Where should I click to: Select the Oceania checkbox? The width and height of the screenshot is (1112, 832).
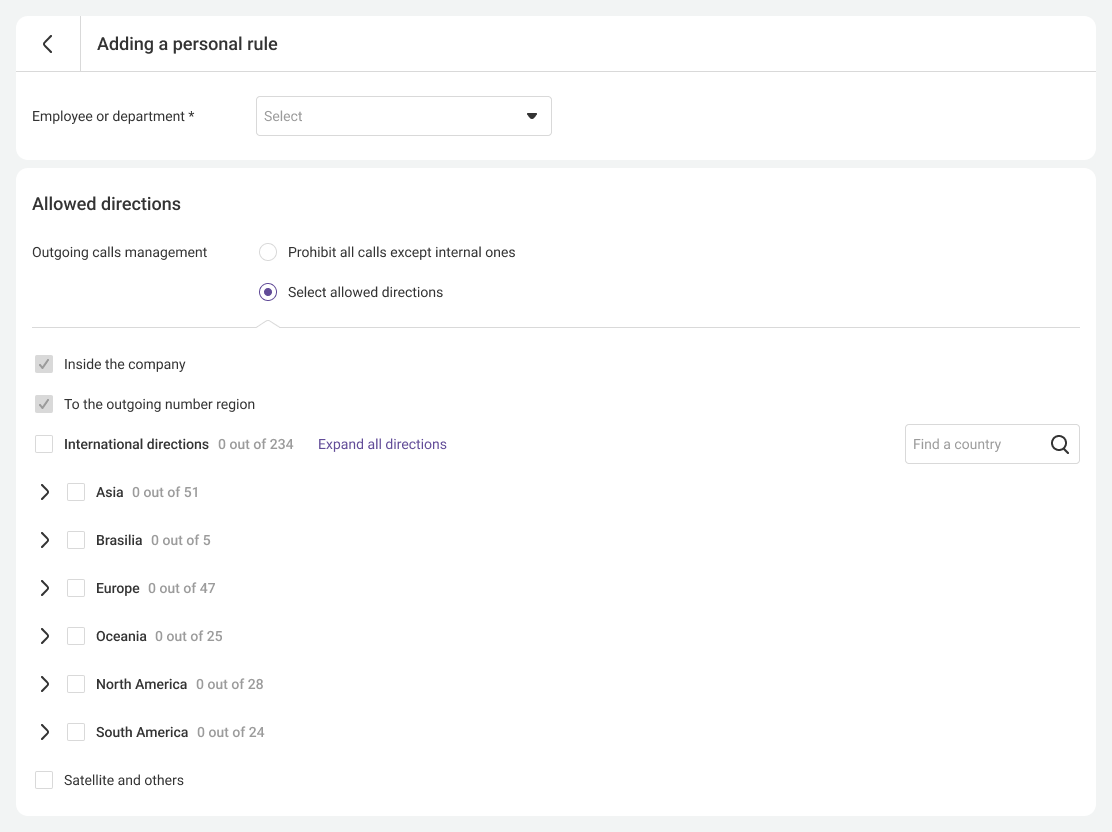(76, 636)
